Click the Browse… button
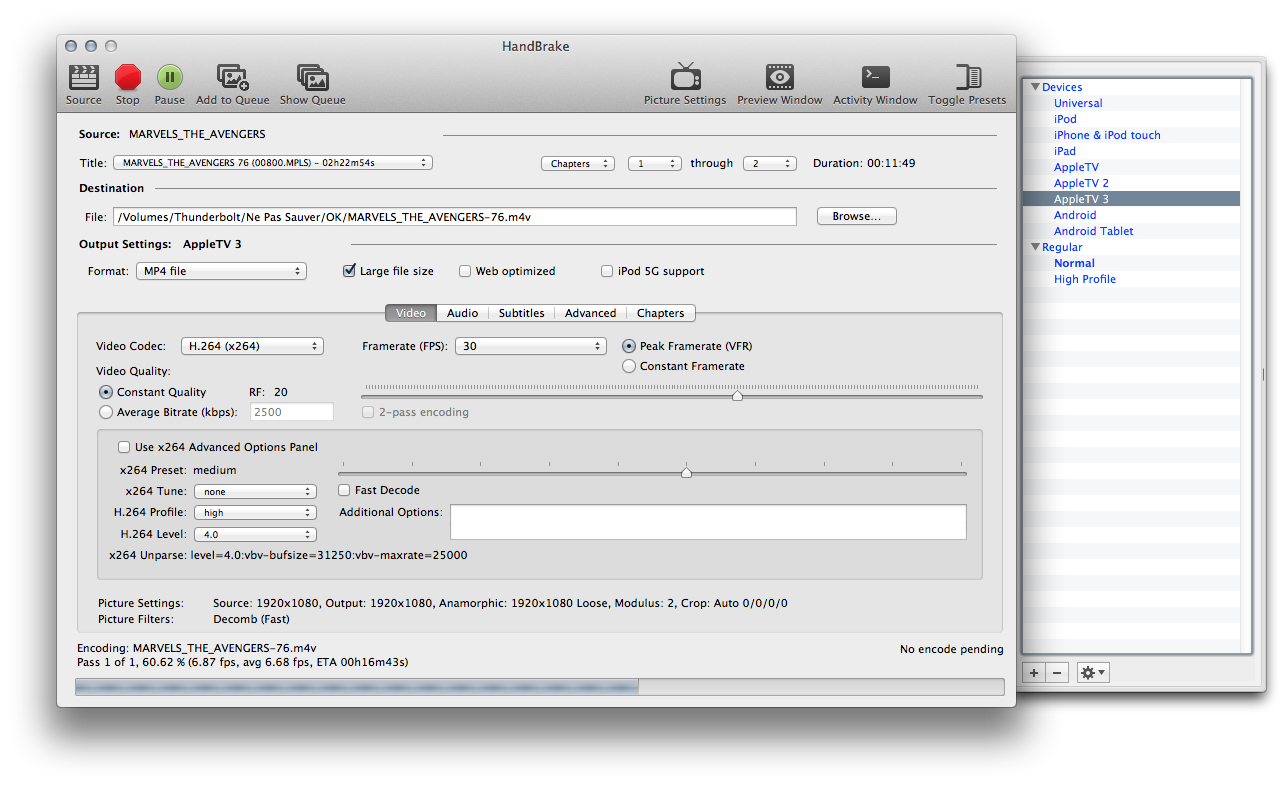 point(856,216)
